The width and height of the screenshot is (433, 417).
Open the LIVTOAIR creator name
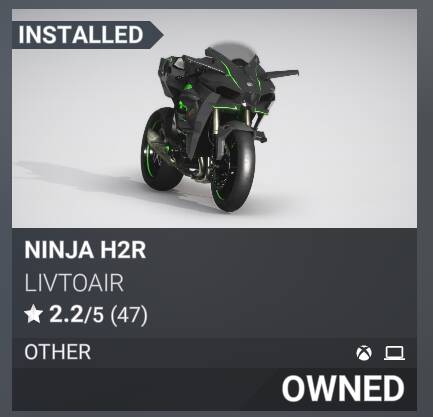coord(74,283)
